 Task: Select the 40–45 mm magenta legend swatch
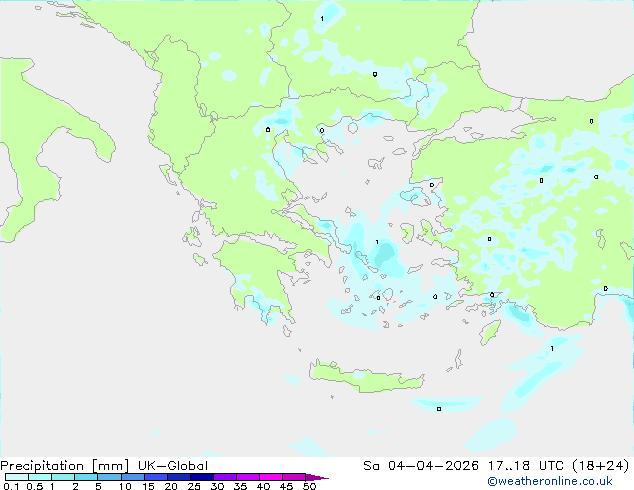click(271, 477)
